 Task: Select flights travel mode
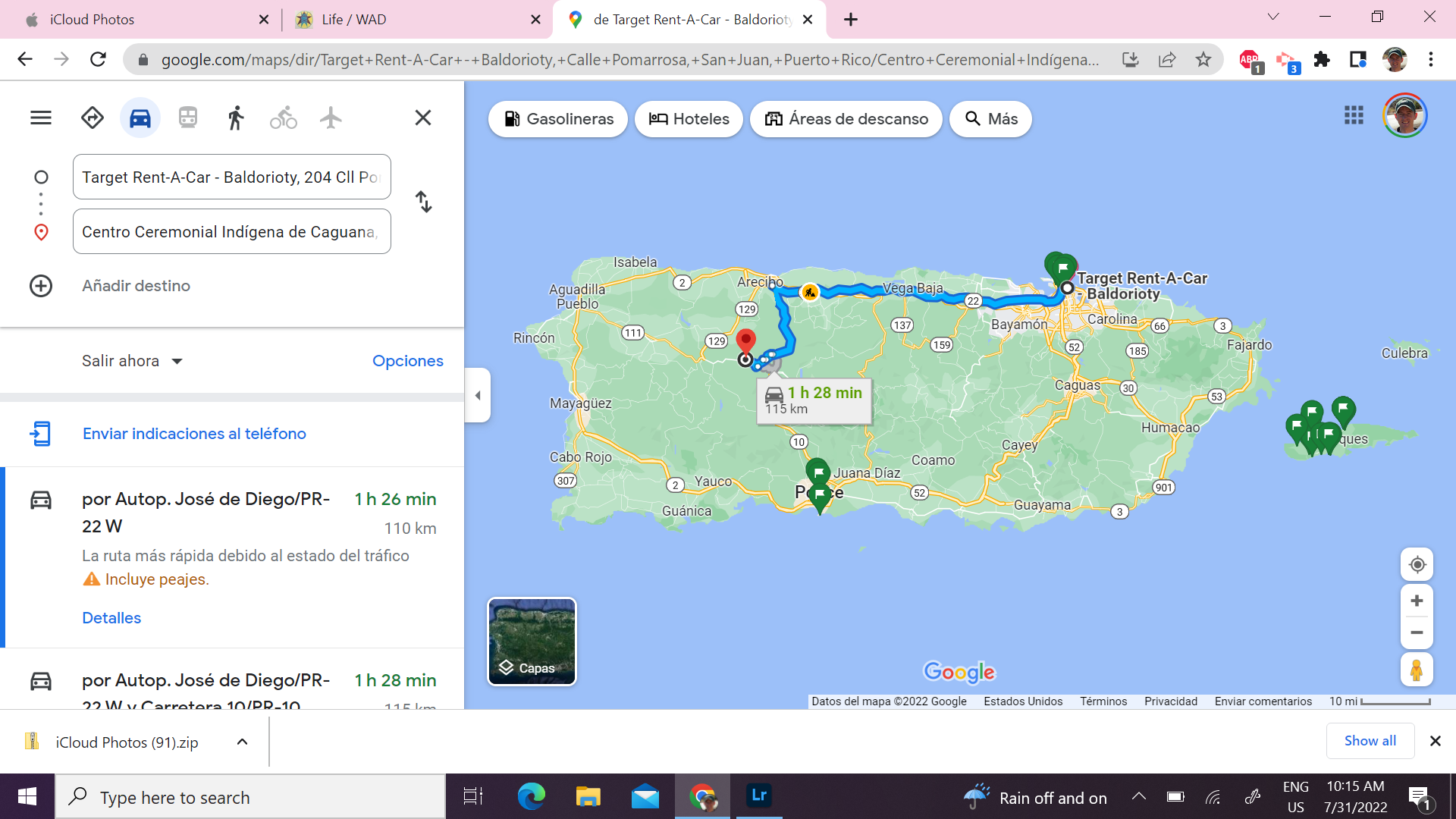click(331, 118)
